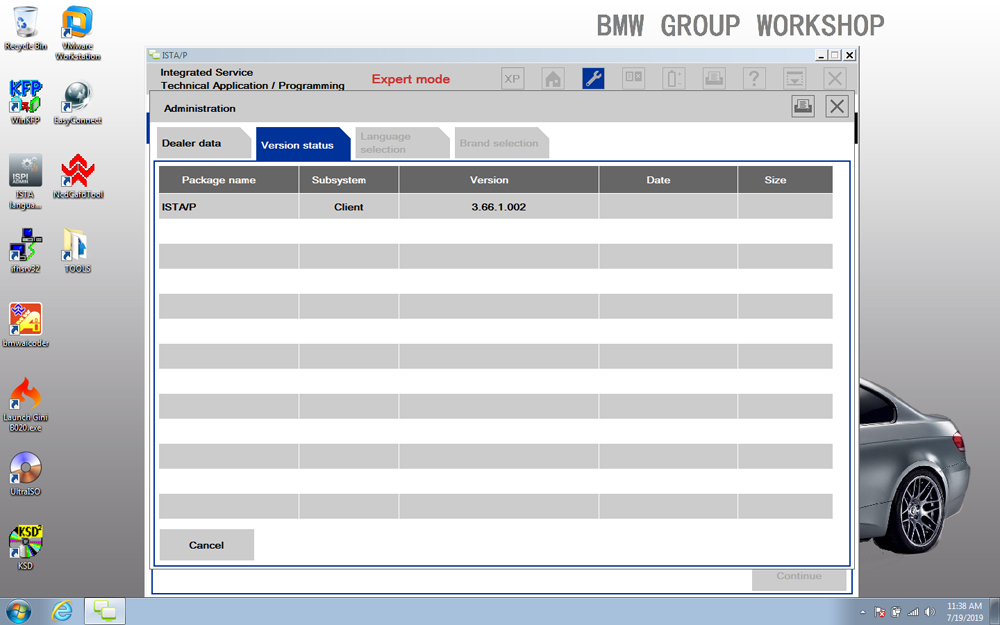Click the Action Center flag tray icon

(x=879, y=612)
